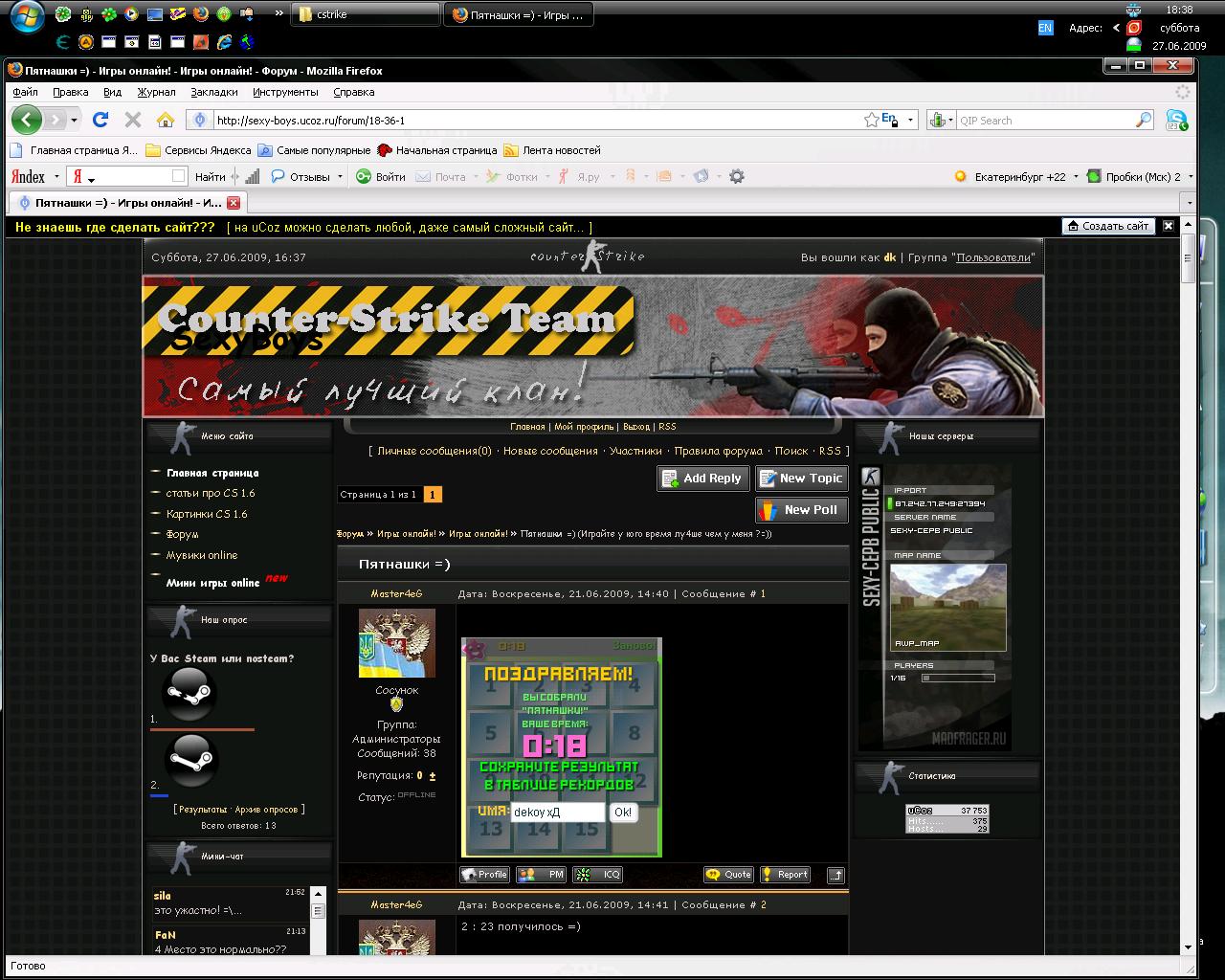1225x980 pixels.
Task: Click the Stop loading X icon
Action: pyautogui.click(x=133, y=120)
